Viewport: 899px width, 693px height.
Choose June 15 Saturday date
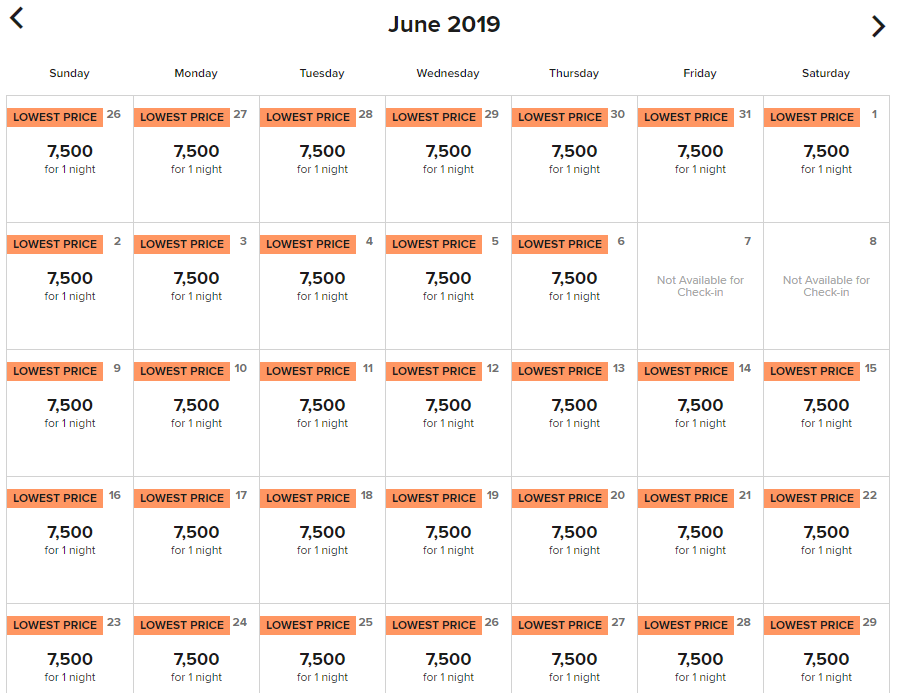pyautogui.click(x=826, y=413)
